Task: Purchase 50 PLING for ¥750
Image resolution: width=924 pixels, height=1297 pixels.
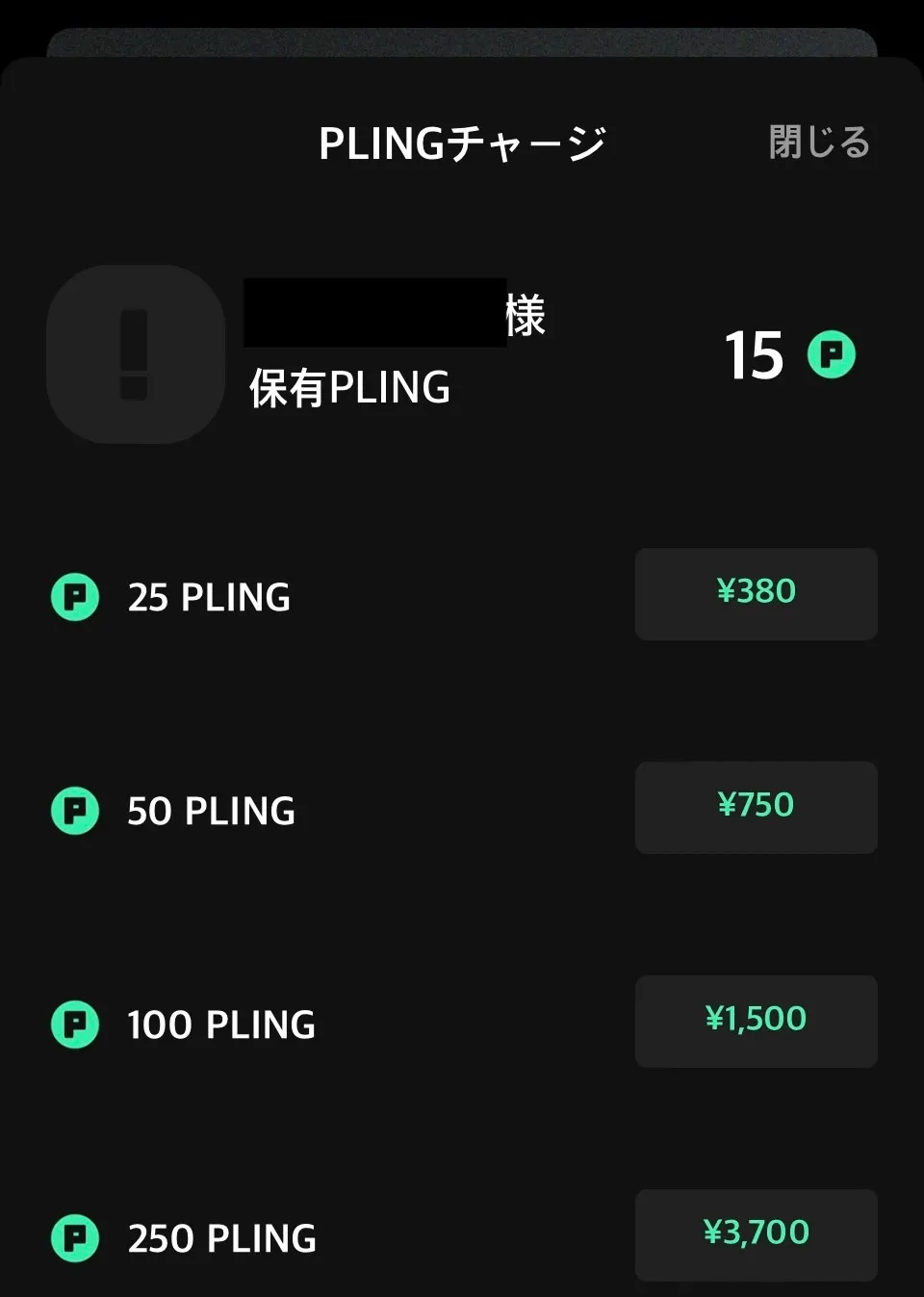Action: (757, 808)
